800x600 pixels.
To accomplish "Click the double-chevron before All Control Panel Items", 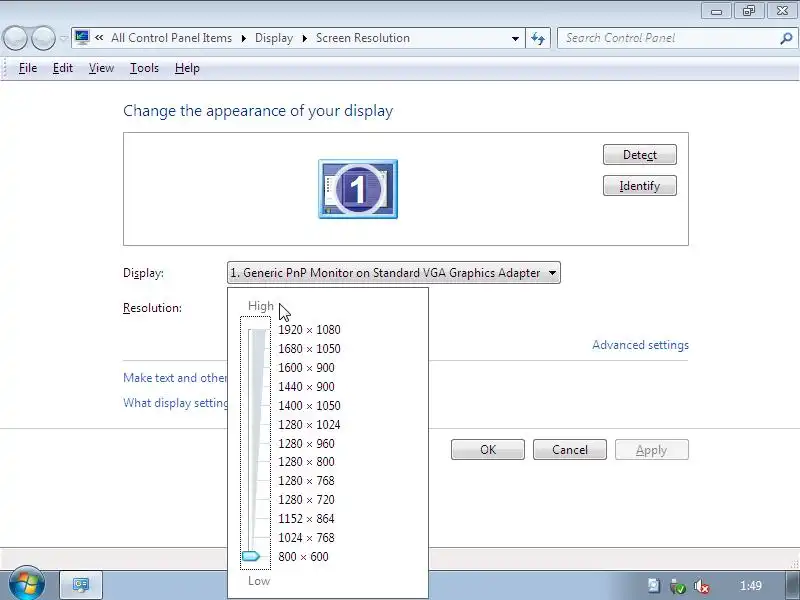I will pos(99,38).
